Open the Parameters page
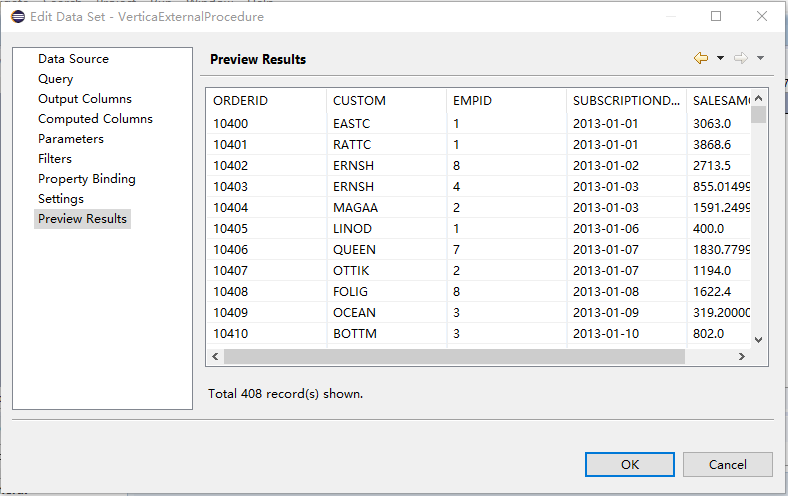This screenshot has height=496, width=788. pyautogui.click(x=71, y=139)
